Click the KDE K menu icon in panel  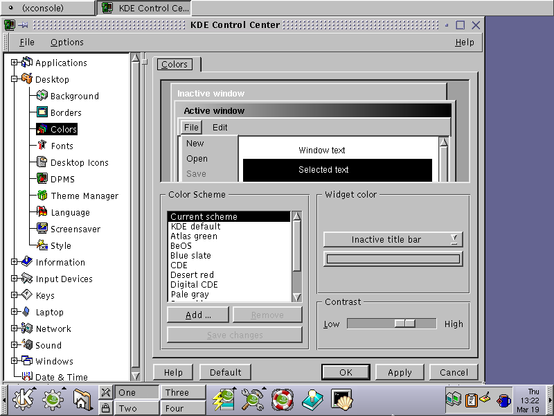[23, 400]
